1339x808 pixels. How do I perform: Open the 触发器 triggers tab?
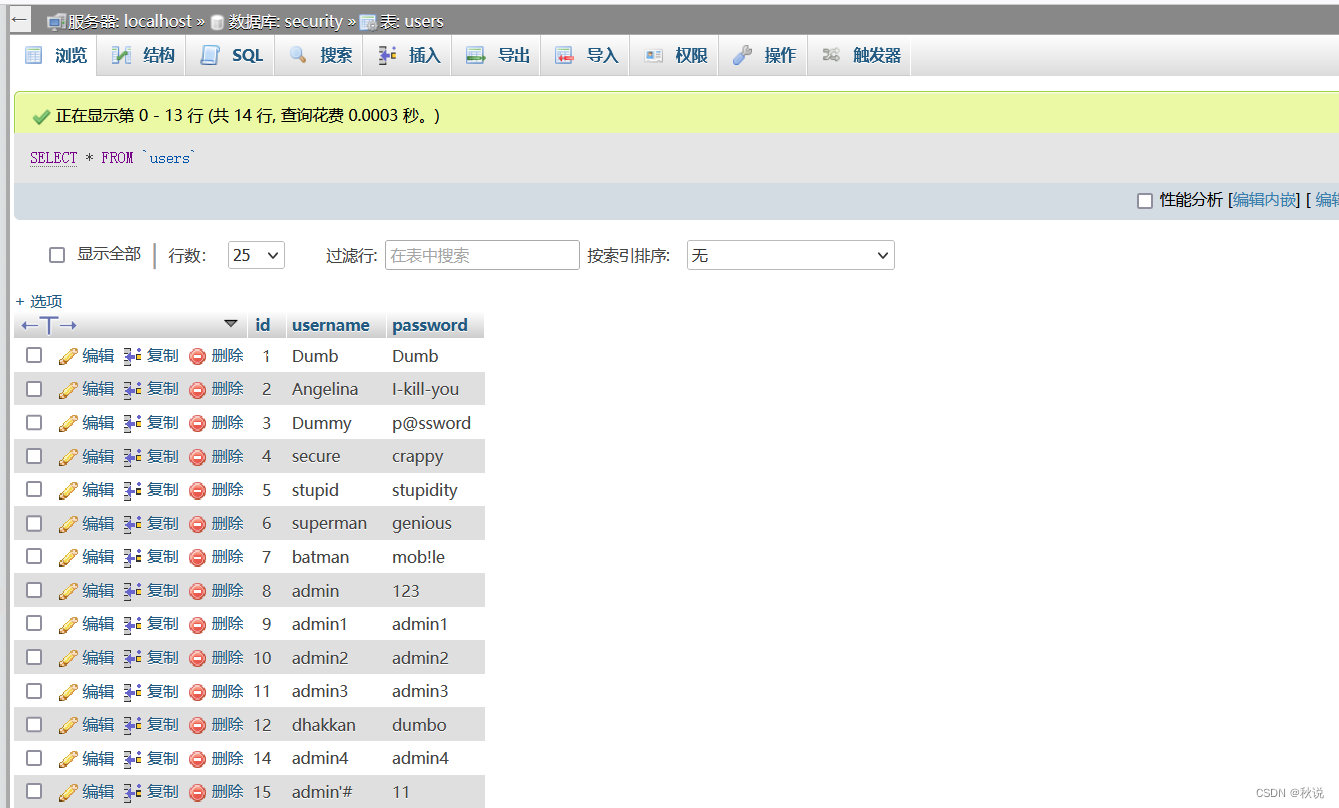(x=861, y=56)
